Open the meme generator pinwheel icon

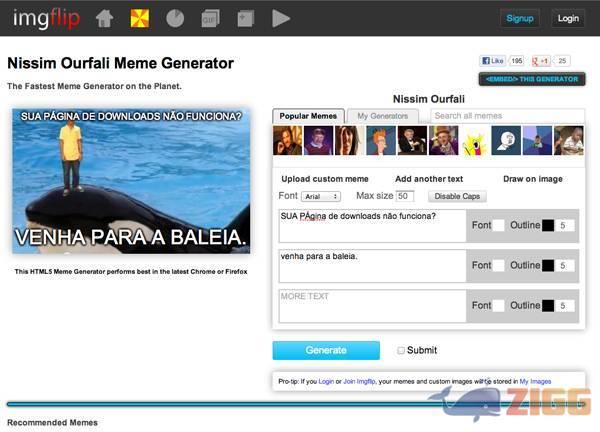140,18
